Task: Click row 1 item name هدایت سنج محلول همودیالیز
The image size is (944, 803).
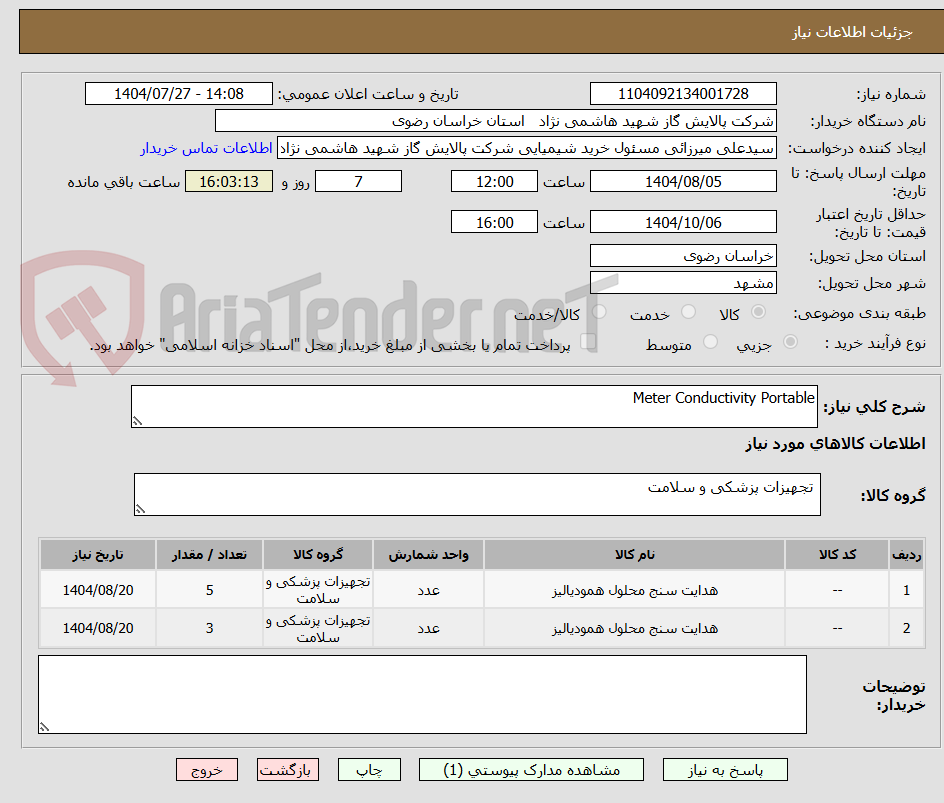Action: 635,591
